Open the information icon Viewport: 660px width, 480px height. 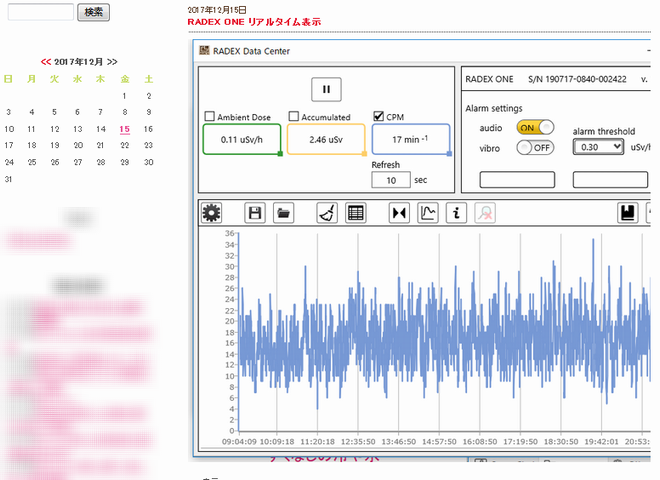pyautogui.click(x=456, y=213)
